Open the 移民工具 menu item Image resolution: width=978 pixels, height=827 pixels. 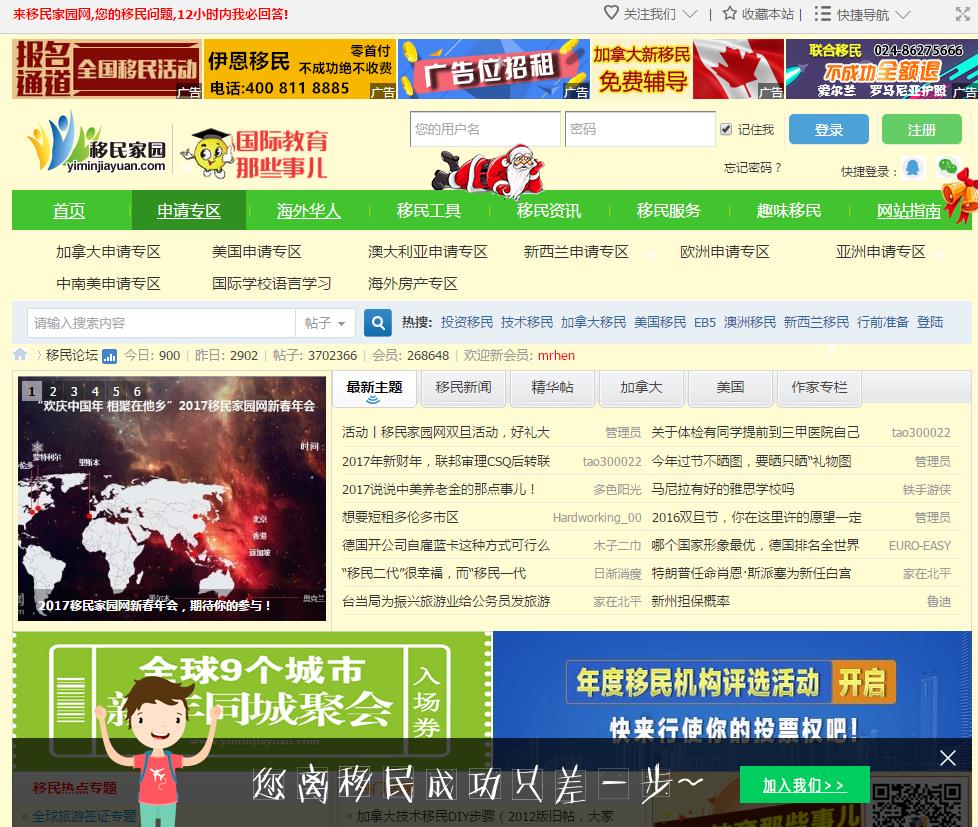pyautogui.click(x=428, y=211)
